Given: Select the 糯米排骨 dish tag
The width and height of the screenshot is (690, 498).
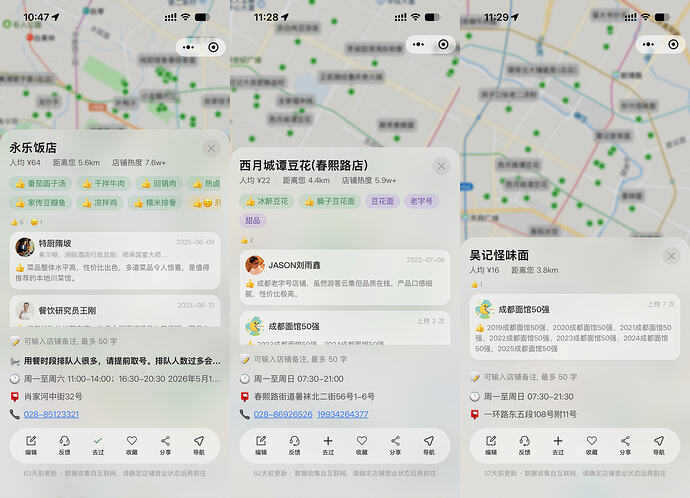Looking at the screenshot, I should click(155, 203).
